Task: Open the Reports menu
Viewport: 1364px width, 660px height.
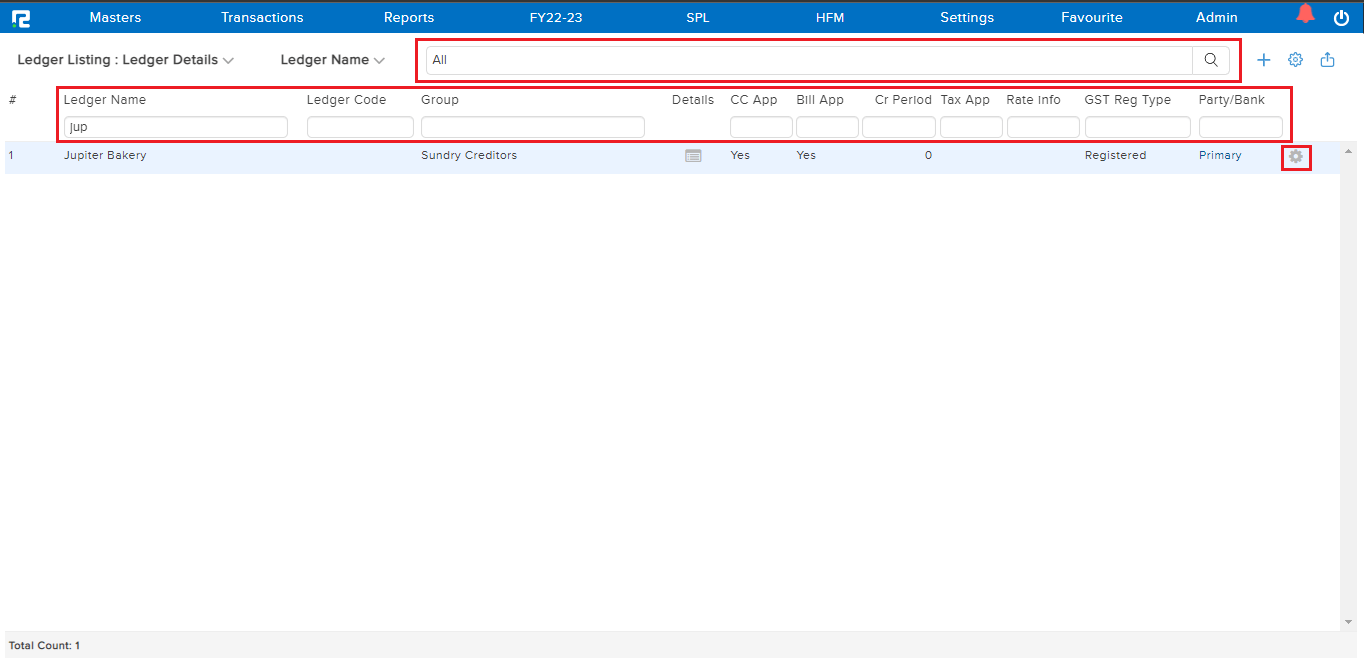Action: point(409,17)
